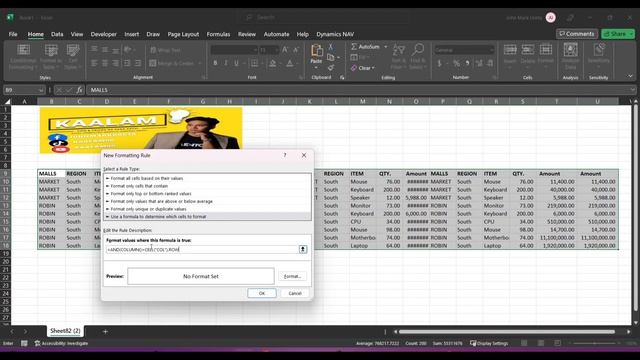Click the Clear eraser button
Image resolution: width=640 pixels, height=360 pixels.
point(363,68)
